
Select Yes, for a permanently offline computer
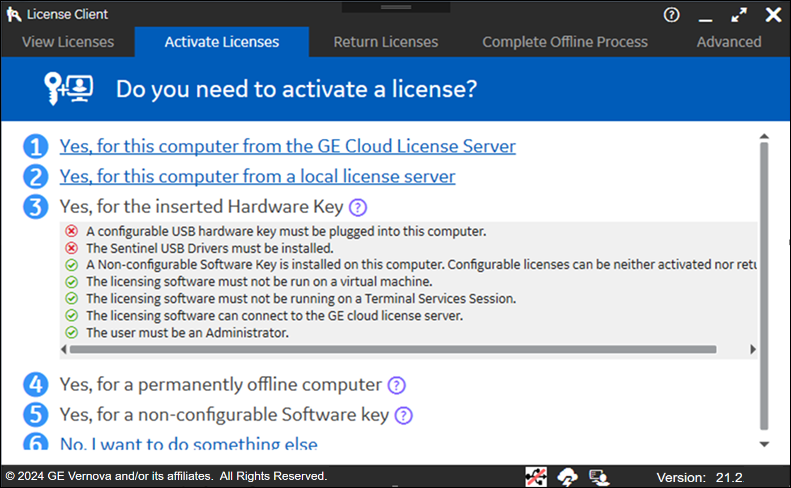(220, 385)
